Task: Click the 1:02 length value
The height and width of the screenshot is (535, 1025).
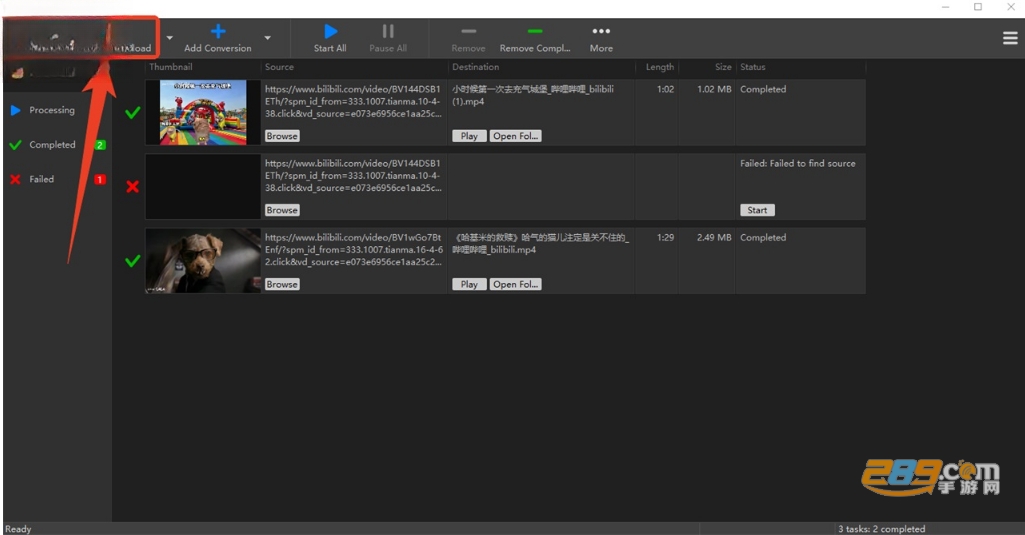Action: tap(665, 89)
